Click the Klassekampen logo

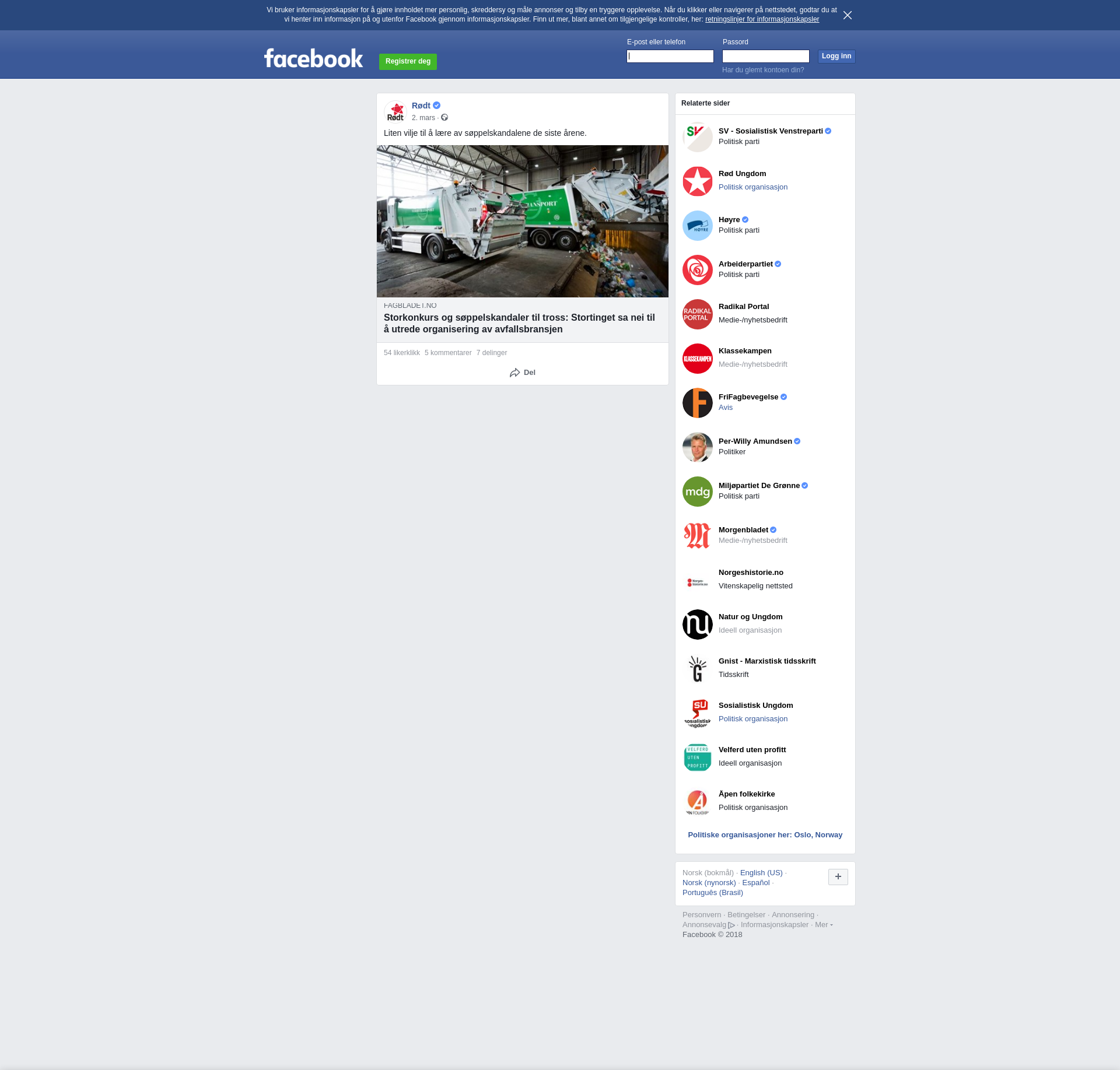[x=698, y=359]
